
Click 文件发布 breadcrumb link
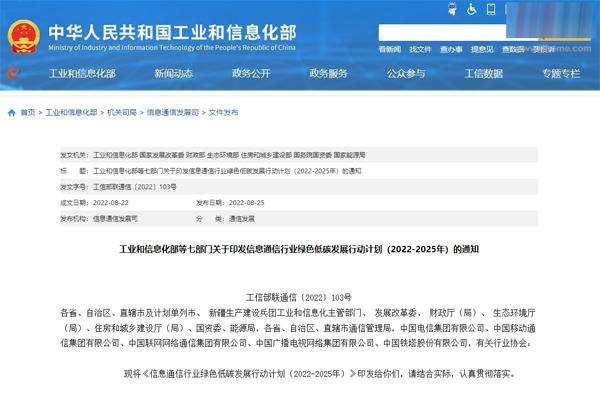(223, 113)
